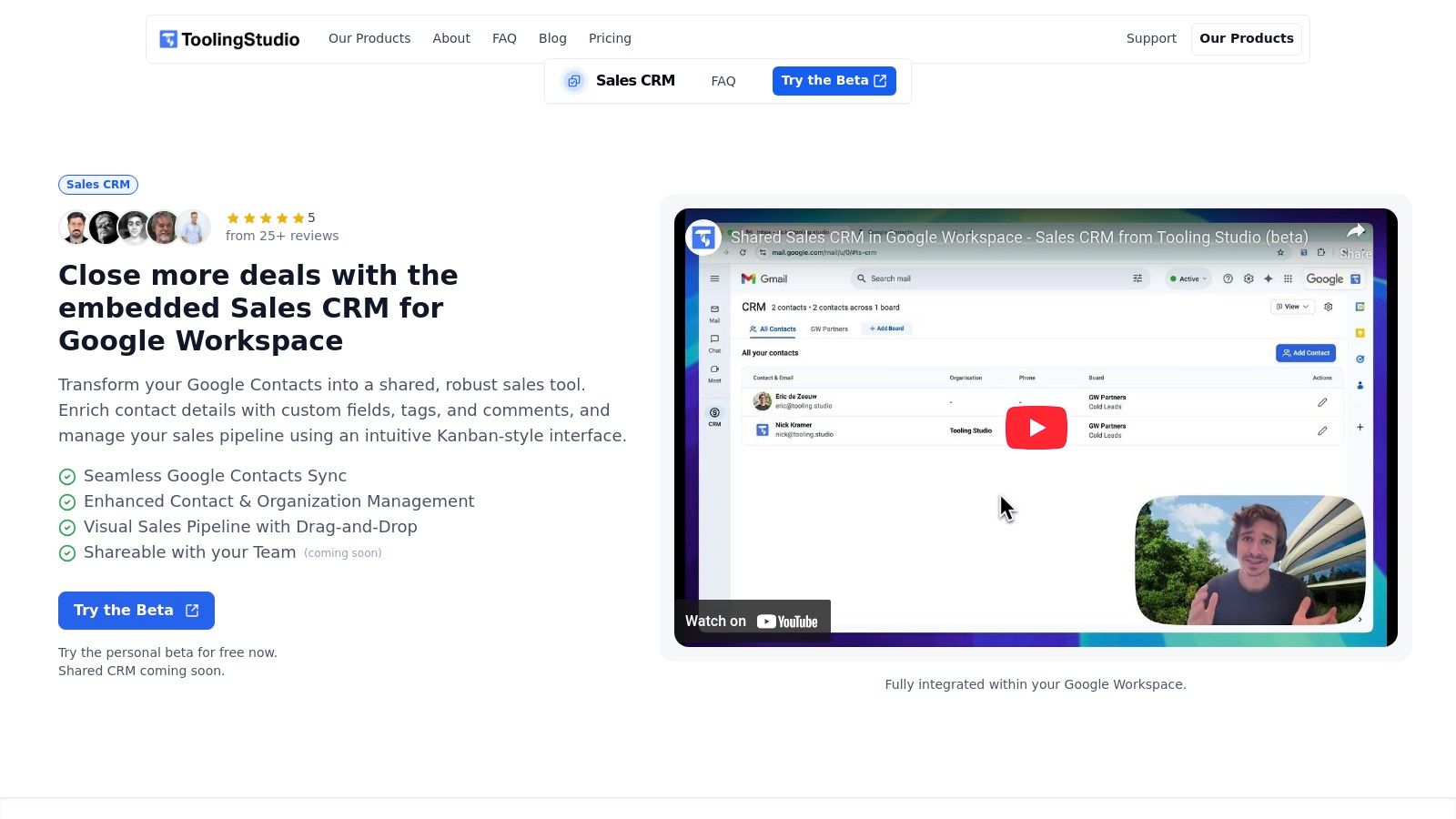This screenshot has width=1456, height=819.
Task: Open the video title link
Action: [1019, 238]
